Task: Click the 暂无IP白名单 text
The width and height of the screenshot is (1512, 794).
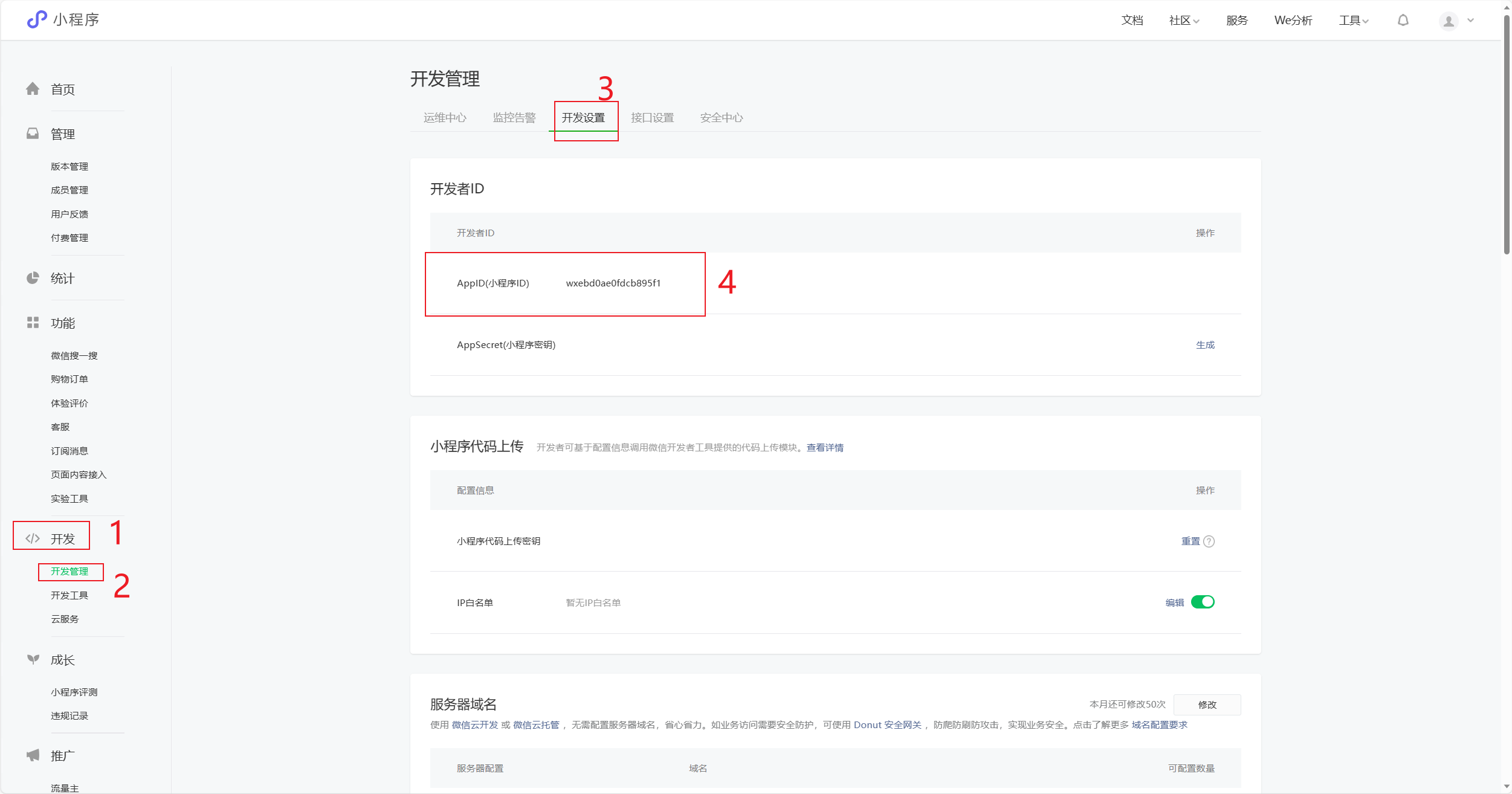Action: tap(593, 603)
